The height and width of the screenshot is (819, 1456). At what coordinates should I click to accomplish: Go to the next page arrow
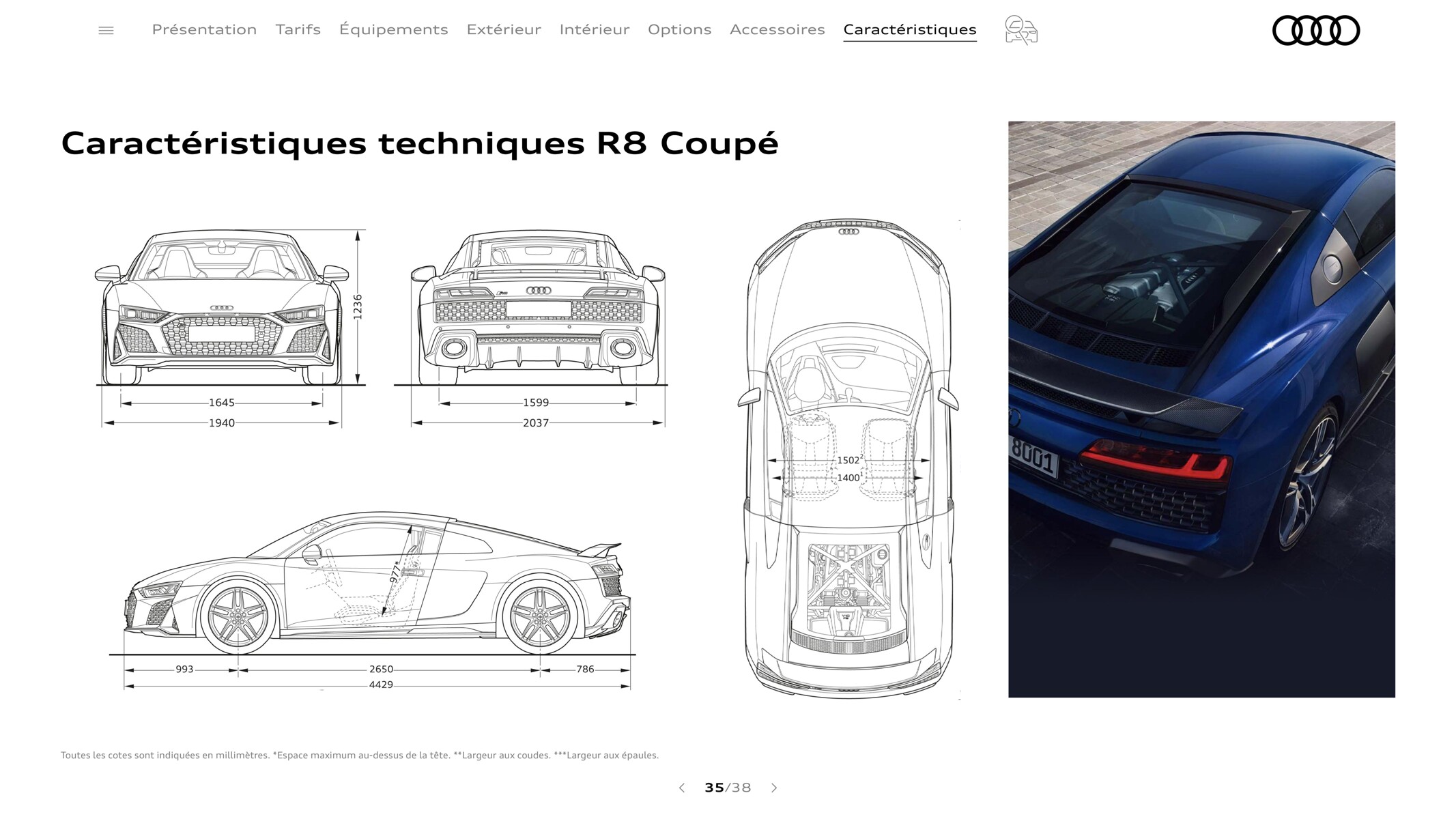[774, 788]
